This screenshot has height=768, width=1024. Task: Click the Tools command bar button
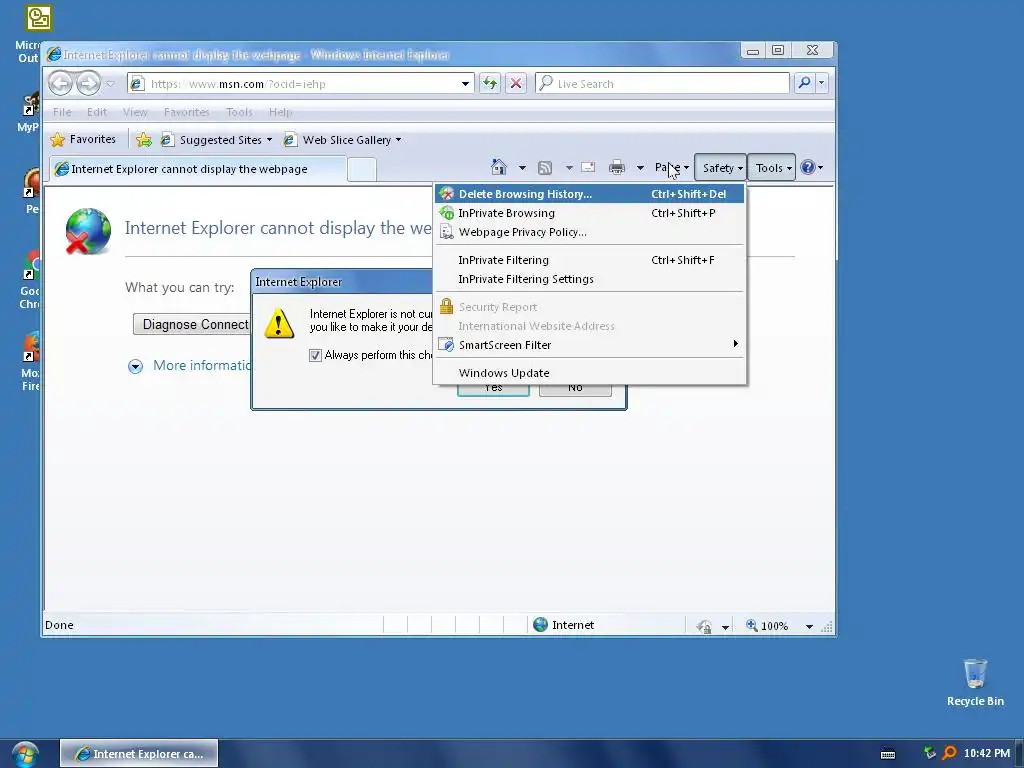click(x=771, y=168)
